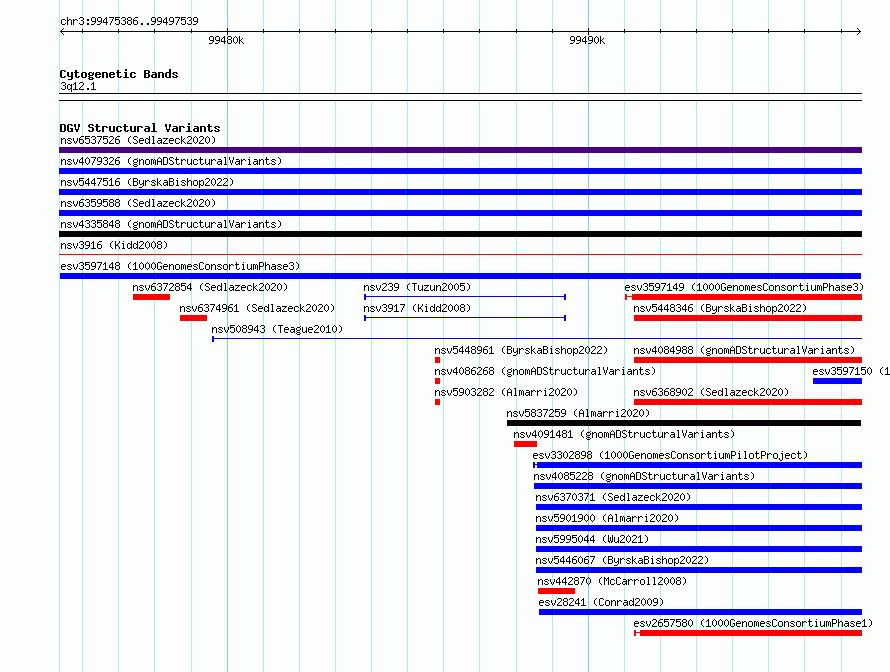Click the 3q12.1 cytogenetic band label

coord(78,86)
